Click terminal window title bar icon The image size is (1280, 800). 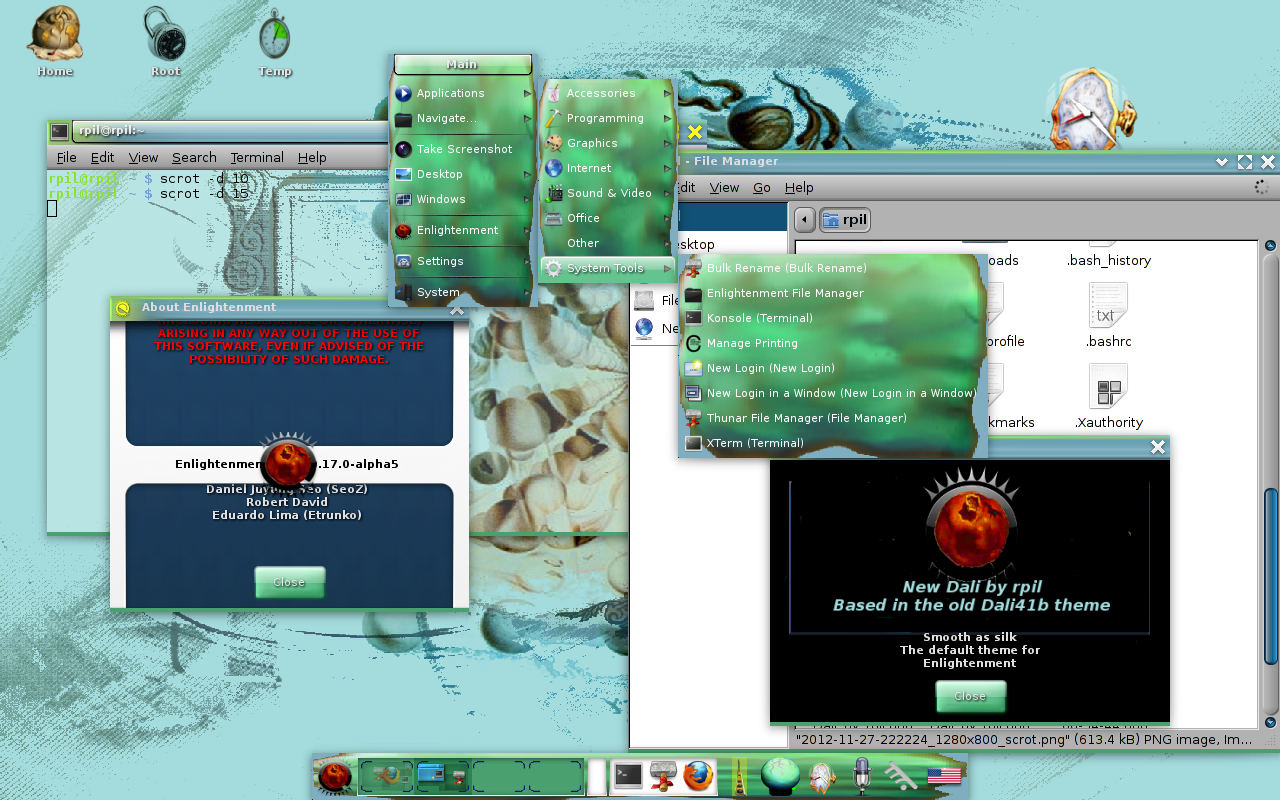pyautogui.click(x=60, y=131)
